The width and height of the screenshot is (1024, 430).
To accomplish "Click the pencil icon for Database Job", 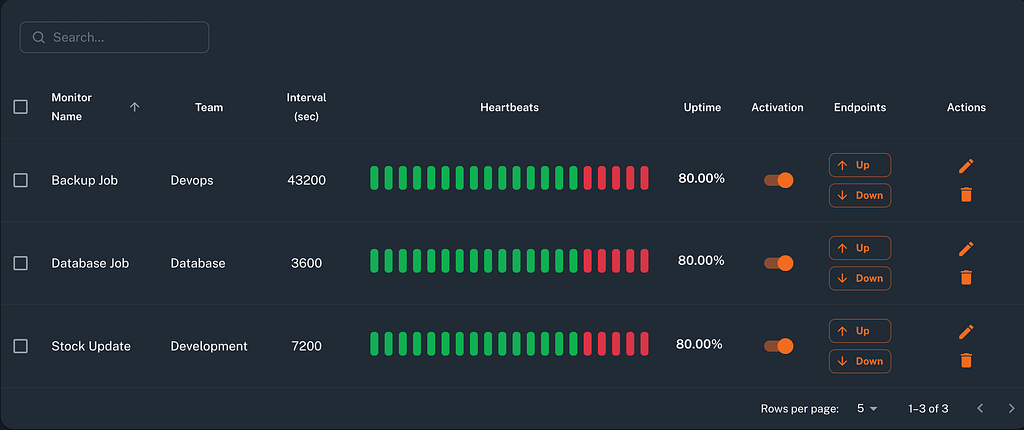I will 966,249.
